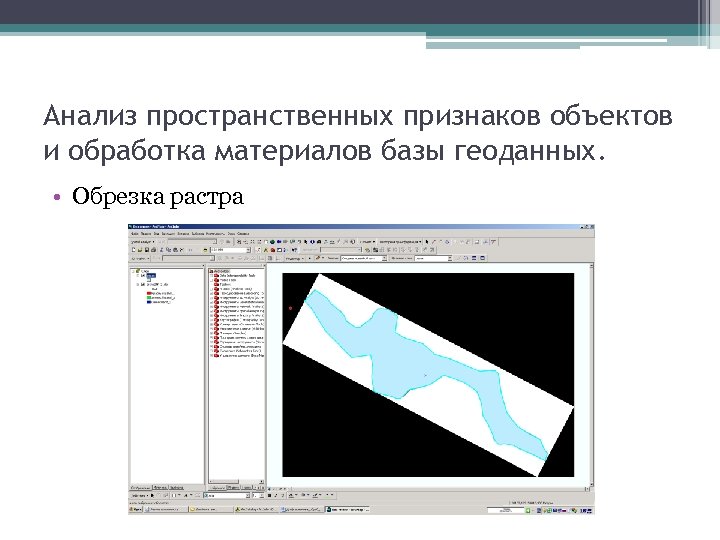Open the Файл menu
Image resolution: width=720 pixels, height=540 pixels.
click(134, 234)
